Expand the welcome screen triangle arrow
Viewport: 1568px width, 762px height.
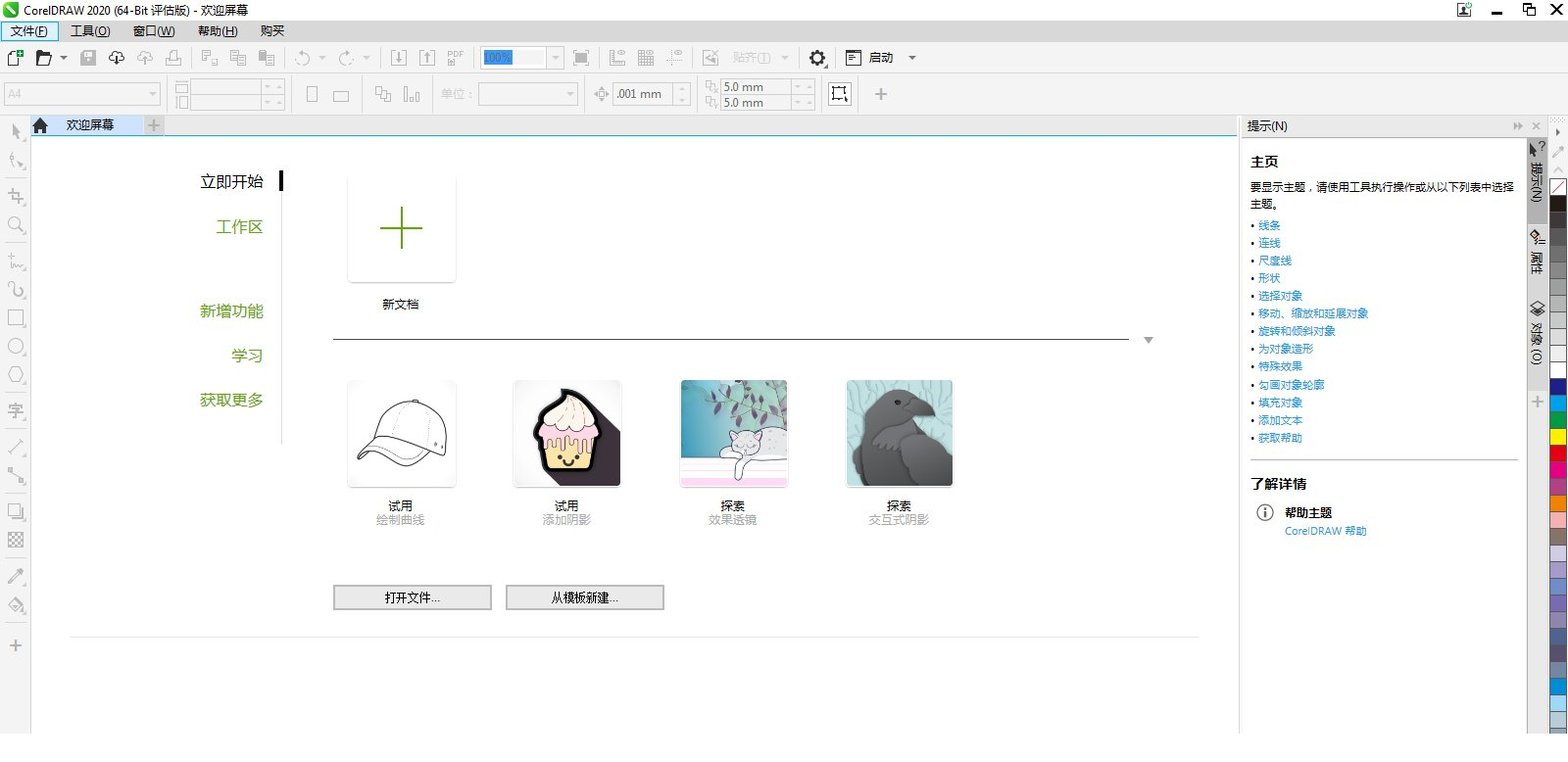[1149, 341]
